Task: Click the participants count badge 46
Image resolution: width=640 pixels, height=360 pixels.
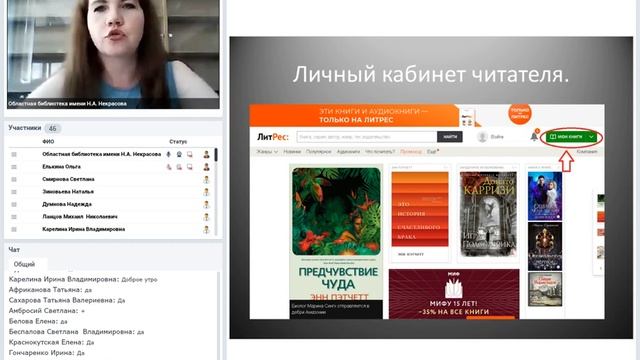Action: click(53, 129)
